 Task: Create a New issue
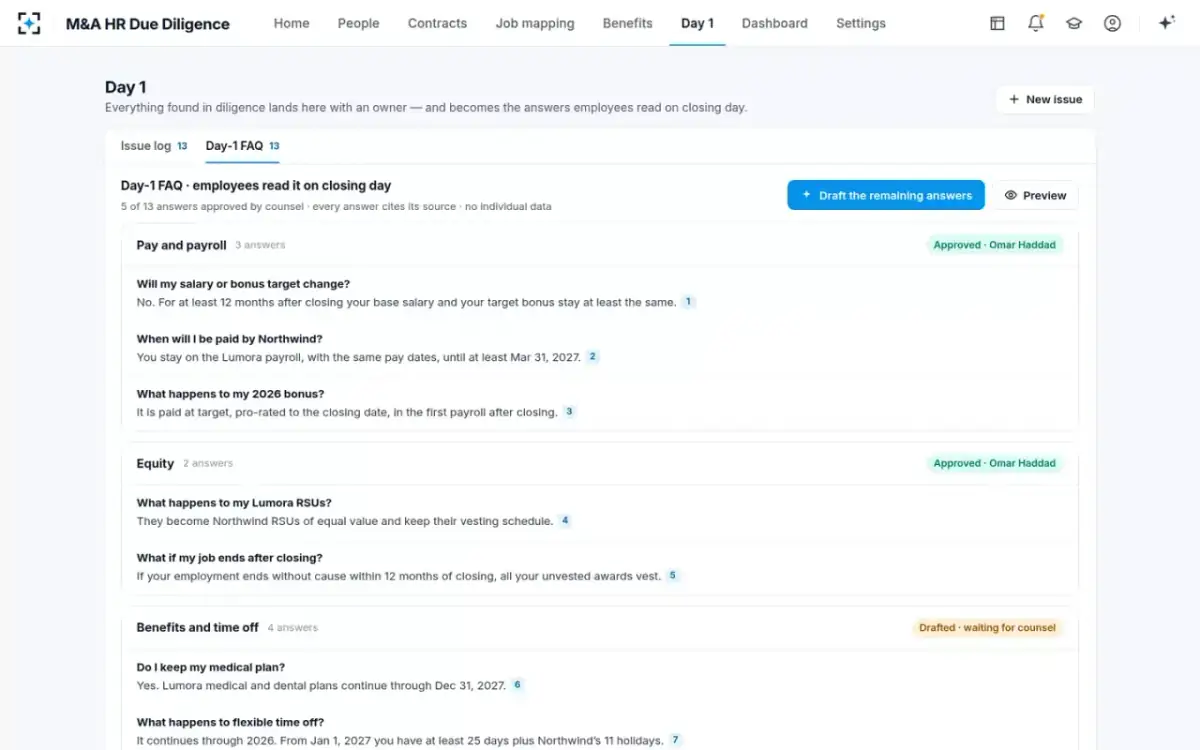click(1045, 99)
